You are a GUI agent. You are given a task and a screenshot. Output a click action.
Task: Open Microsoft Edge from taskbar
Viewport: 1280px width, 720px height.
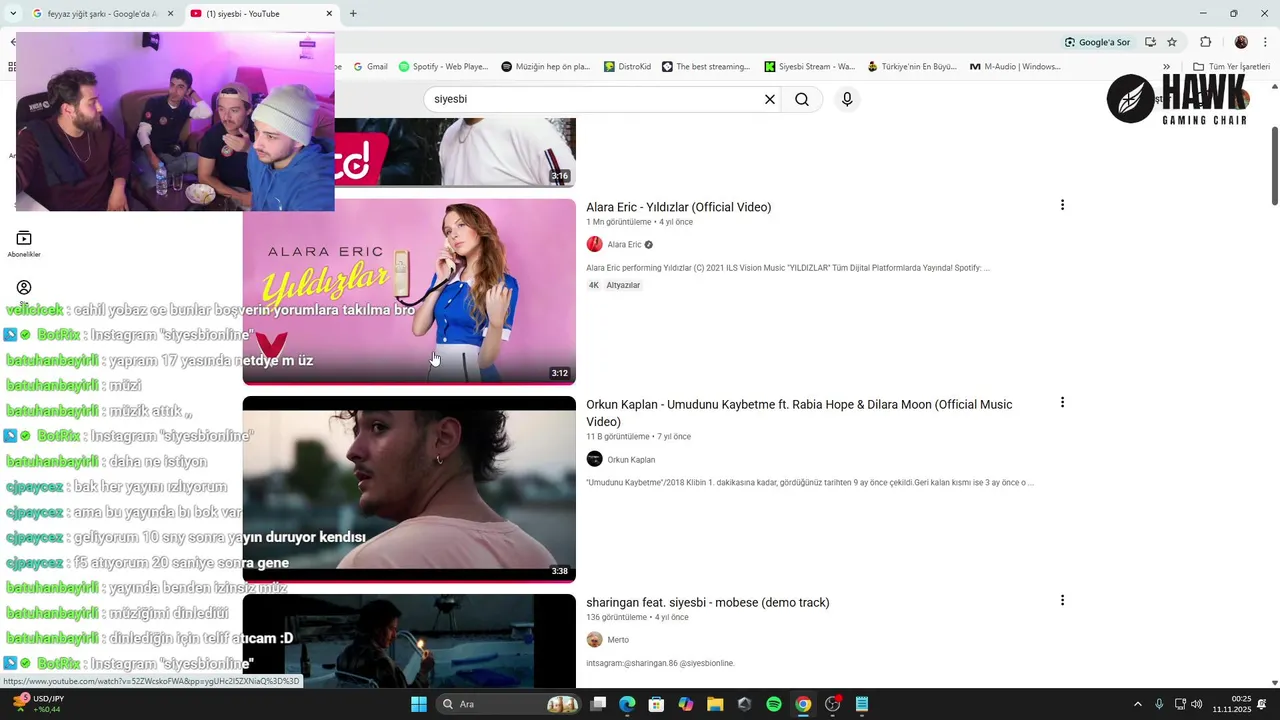pyautogui.click(x=627, y=704)
